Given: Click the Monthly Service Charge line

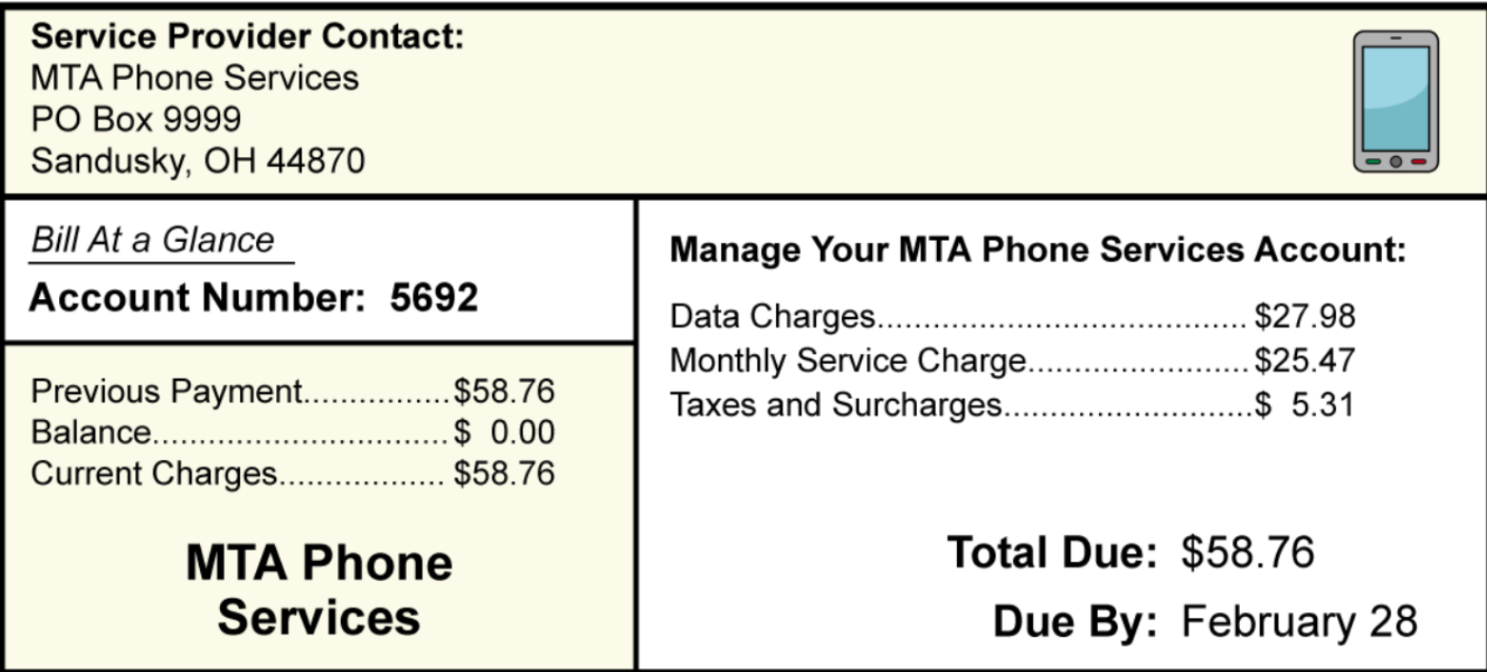Looking at the screenshot, I should pos(1012,360).
